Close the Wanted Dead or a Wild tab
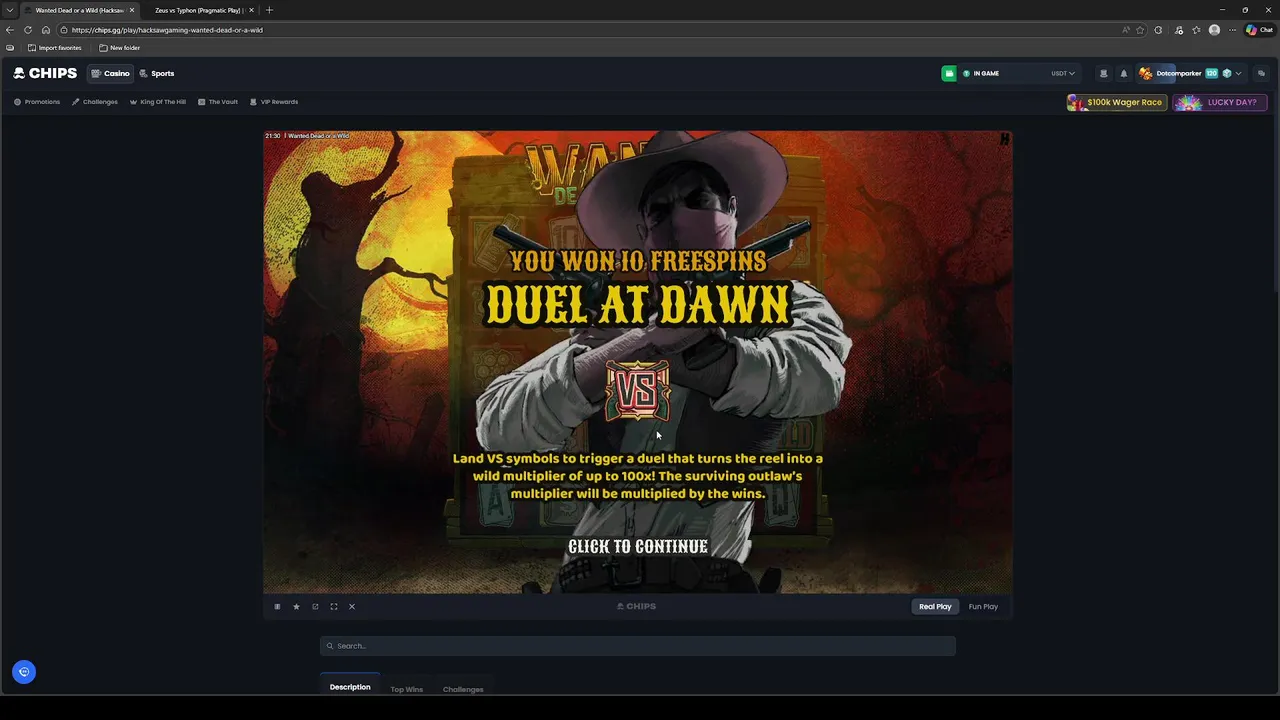Screen dimensions: 1280x720 click(132, 10)
